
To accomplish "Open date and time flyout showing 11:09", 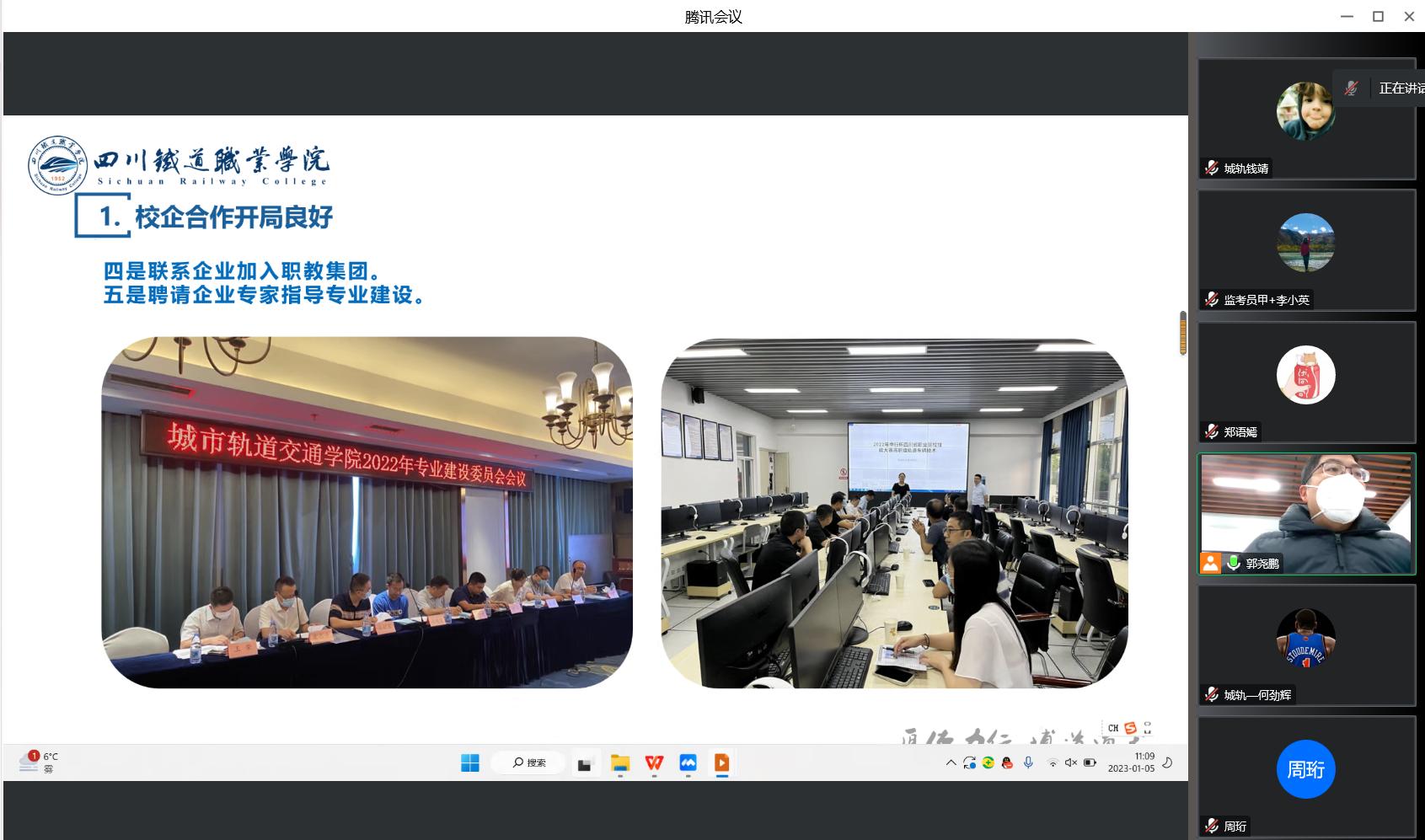I will [1131, 762].
